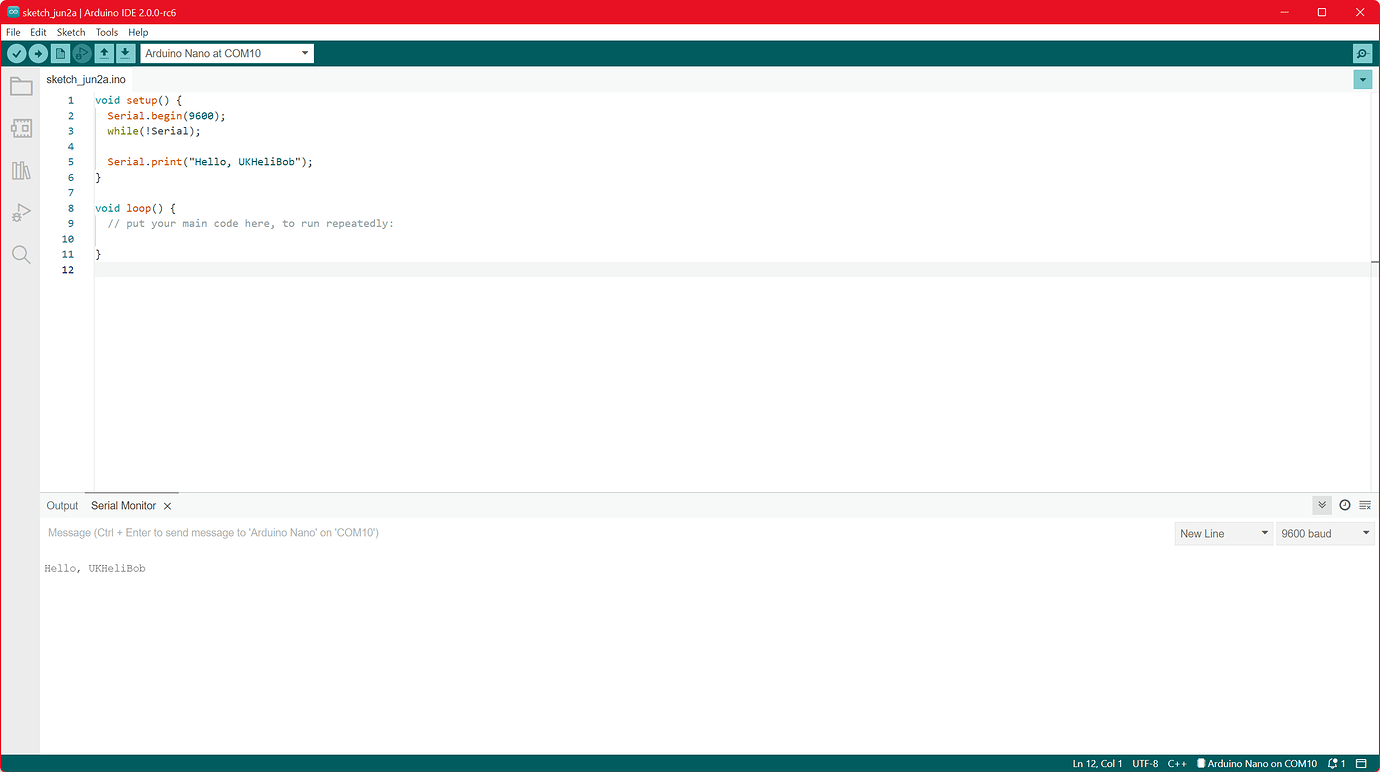Image resolution: width=1380 pixels, height=772 pixels.
Task: Open the Search sidebar panel
Action: [x=21, y=254]
